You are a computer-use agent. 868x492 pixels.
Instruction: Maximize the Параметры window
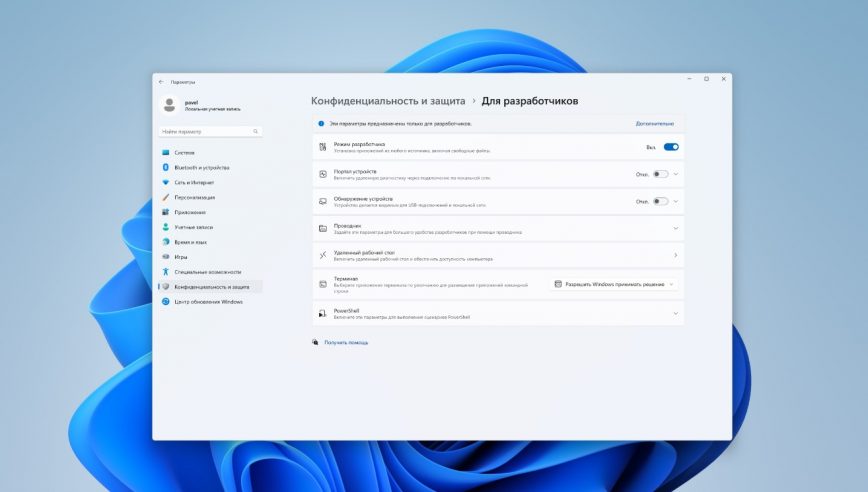(x=706, y=79)
